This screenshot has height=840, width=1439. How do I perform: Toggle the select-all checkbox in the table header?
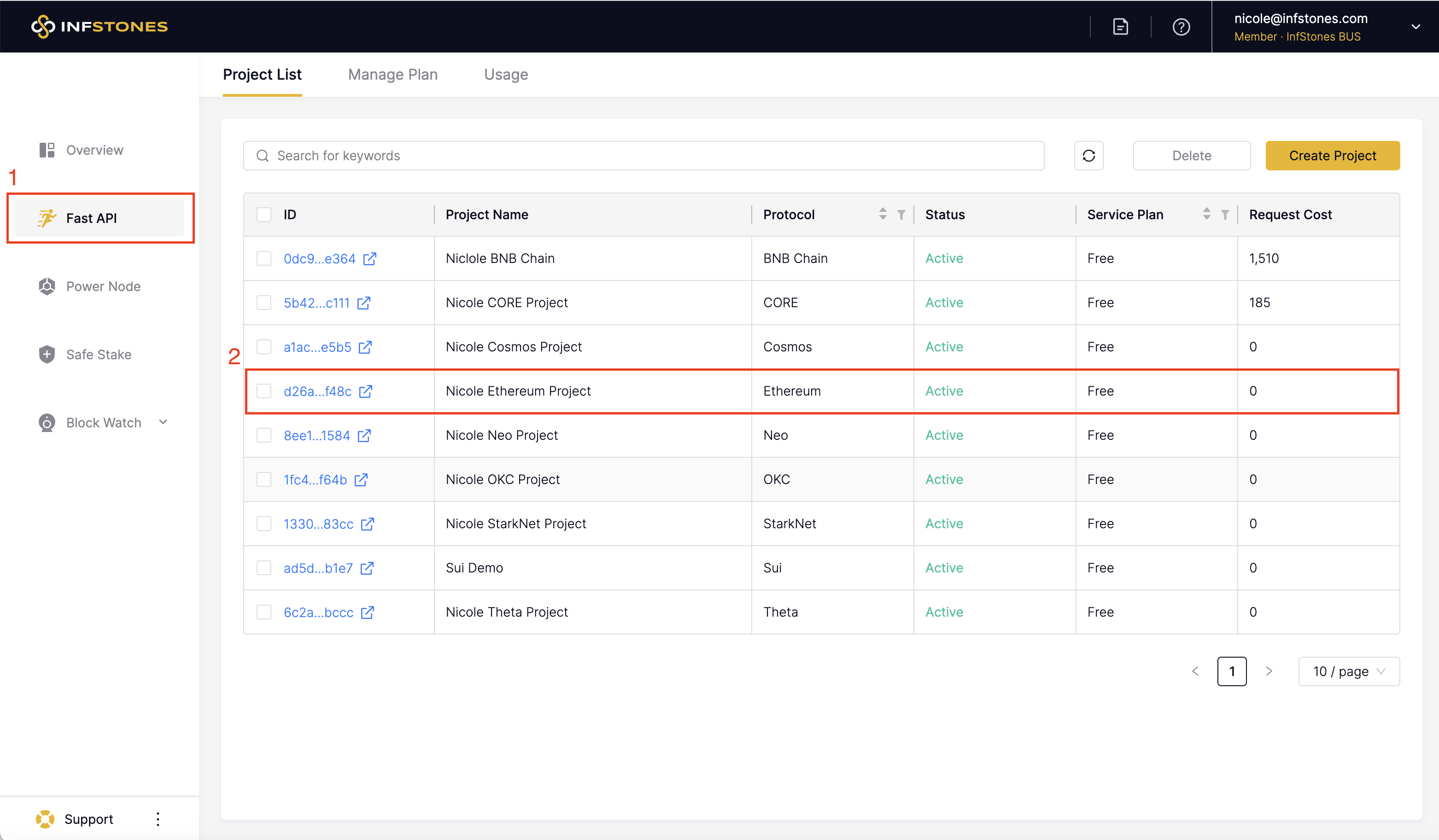(264, 215)
